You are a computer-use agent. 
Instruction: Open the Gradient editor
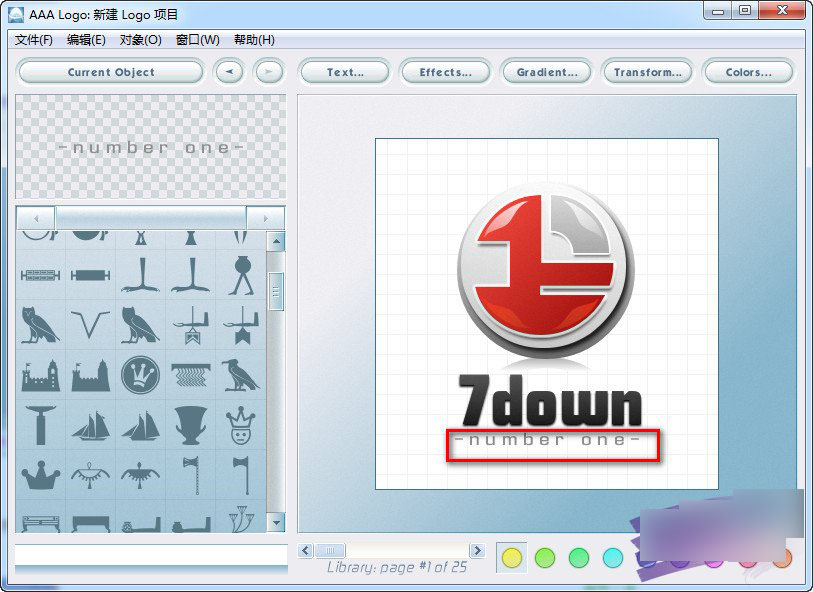pyautogui.click(x=546, y=71)
